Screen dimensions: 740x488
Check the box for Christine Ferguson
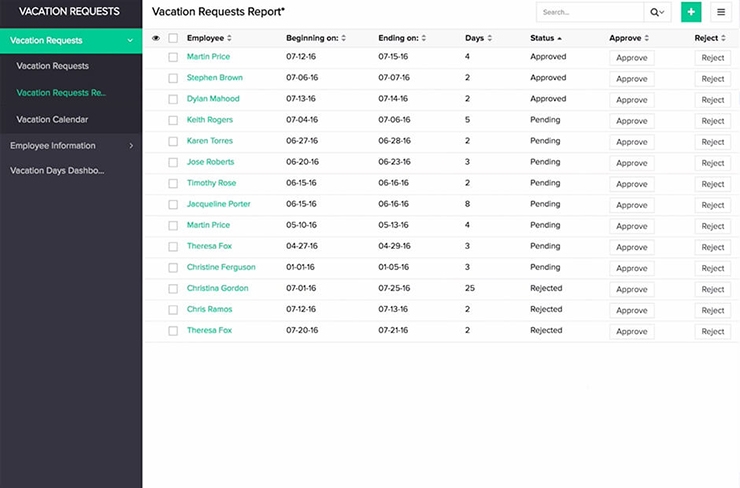click(173, 268)
